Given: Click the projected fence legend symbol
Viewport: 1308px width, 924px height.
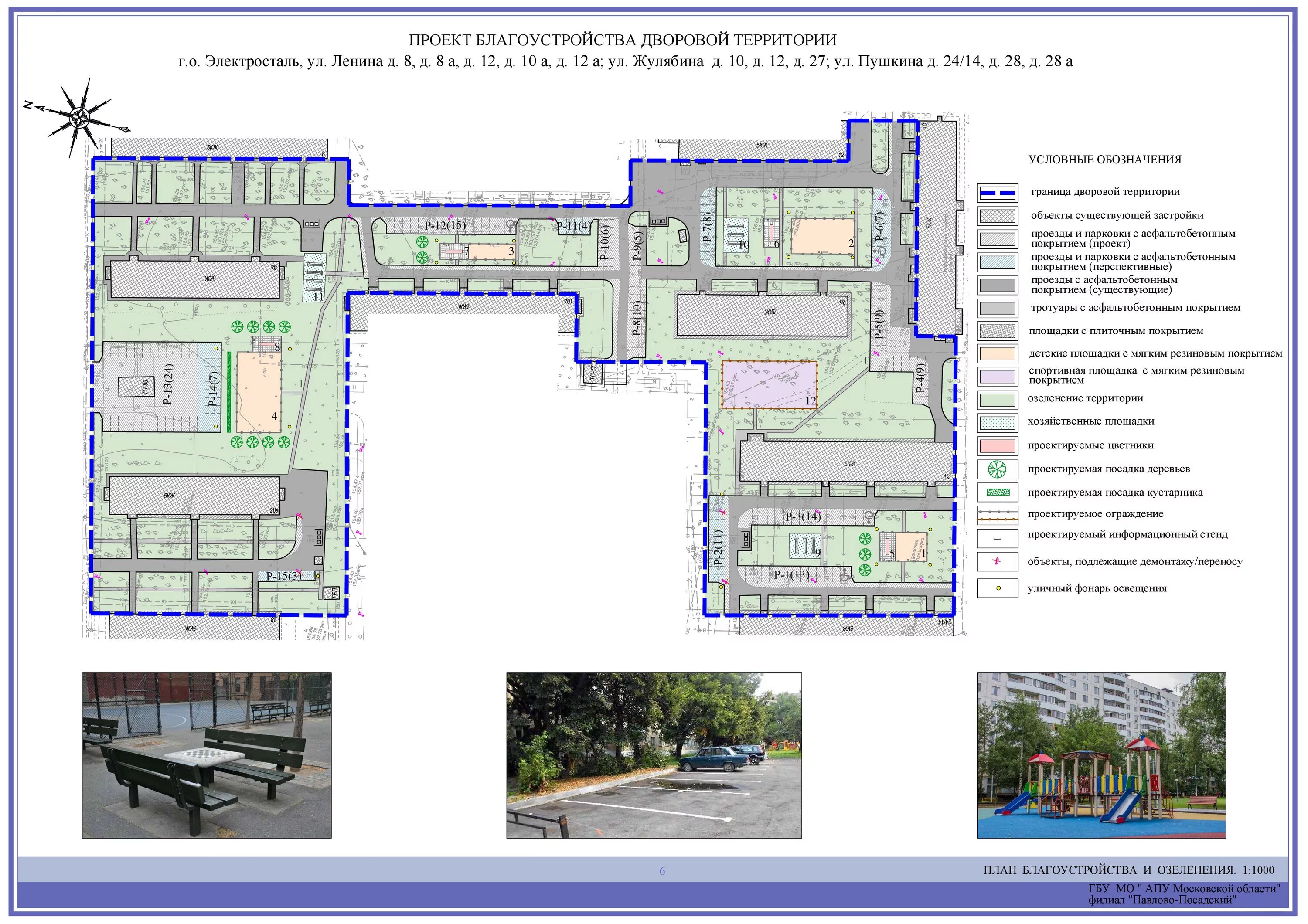Looking at the screenshot, I should pyautogui.click(x=997, y=515).
